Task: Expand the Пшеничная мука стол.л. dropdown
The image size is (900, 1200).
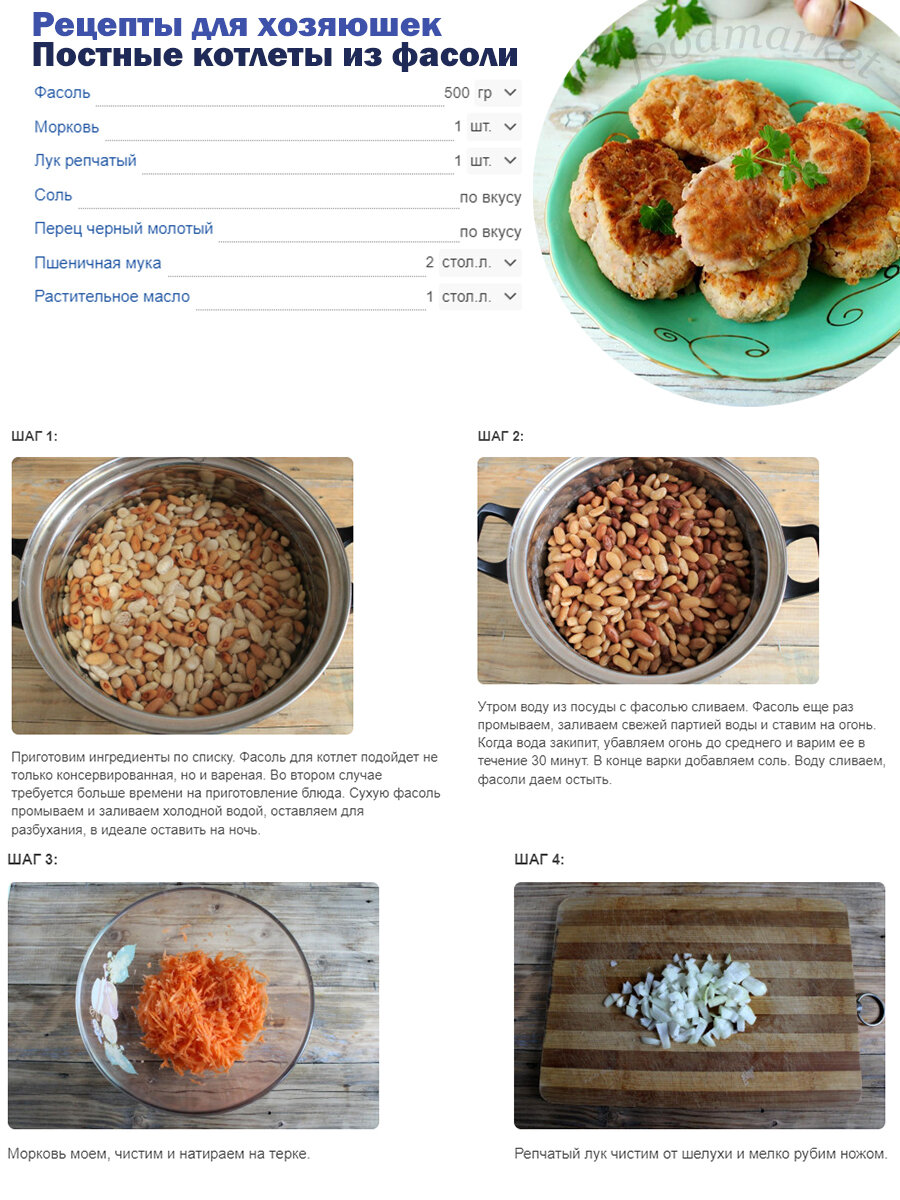Action: (480, 263)
